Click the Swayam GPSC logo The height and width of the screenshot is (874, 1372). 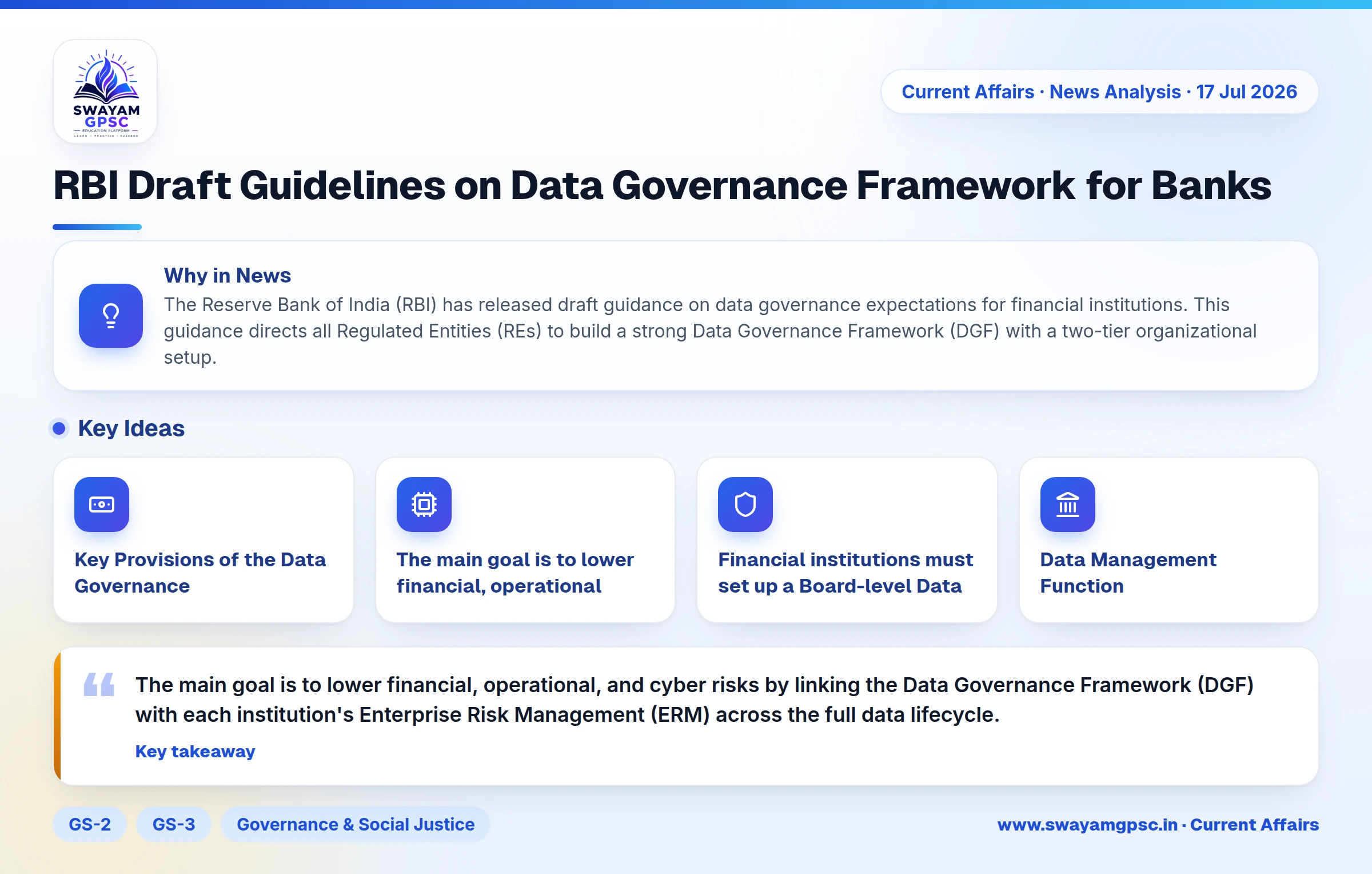click(x=105, y=92)
